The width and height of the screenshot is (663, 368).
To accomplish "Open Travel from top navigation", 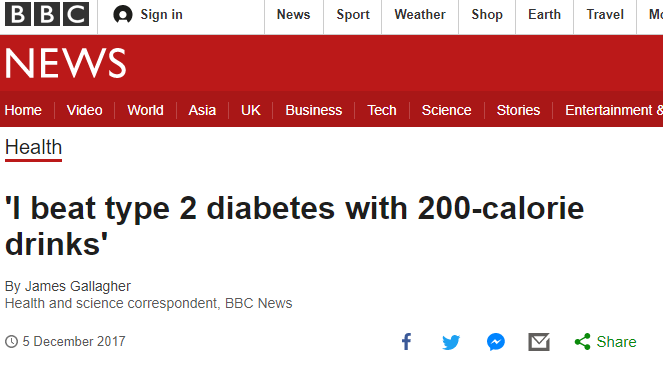I will tap(605, 14).
